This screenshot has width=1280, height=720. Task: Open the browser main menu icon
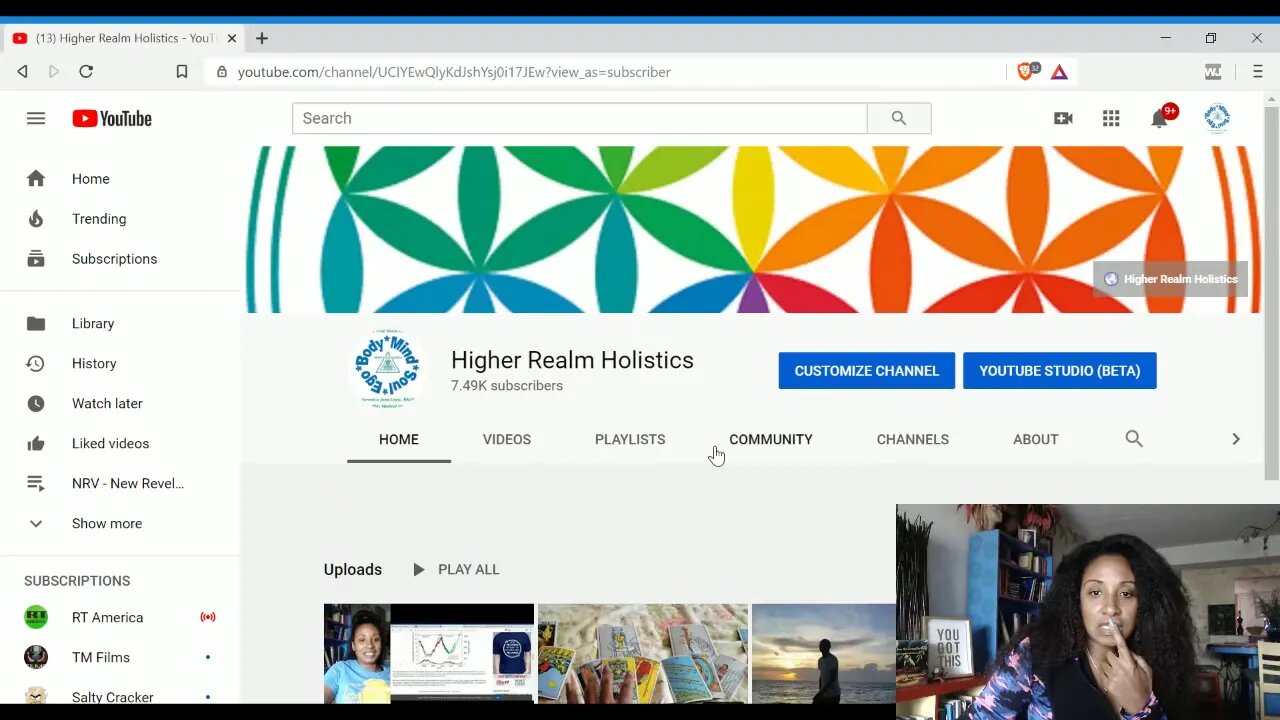point(1258,72)
